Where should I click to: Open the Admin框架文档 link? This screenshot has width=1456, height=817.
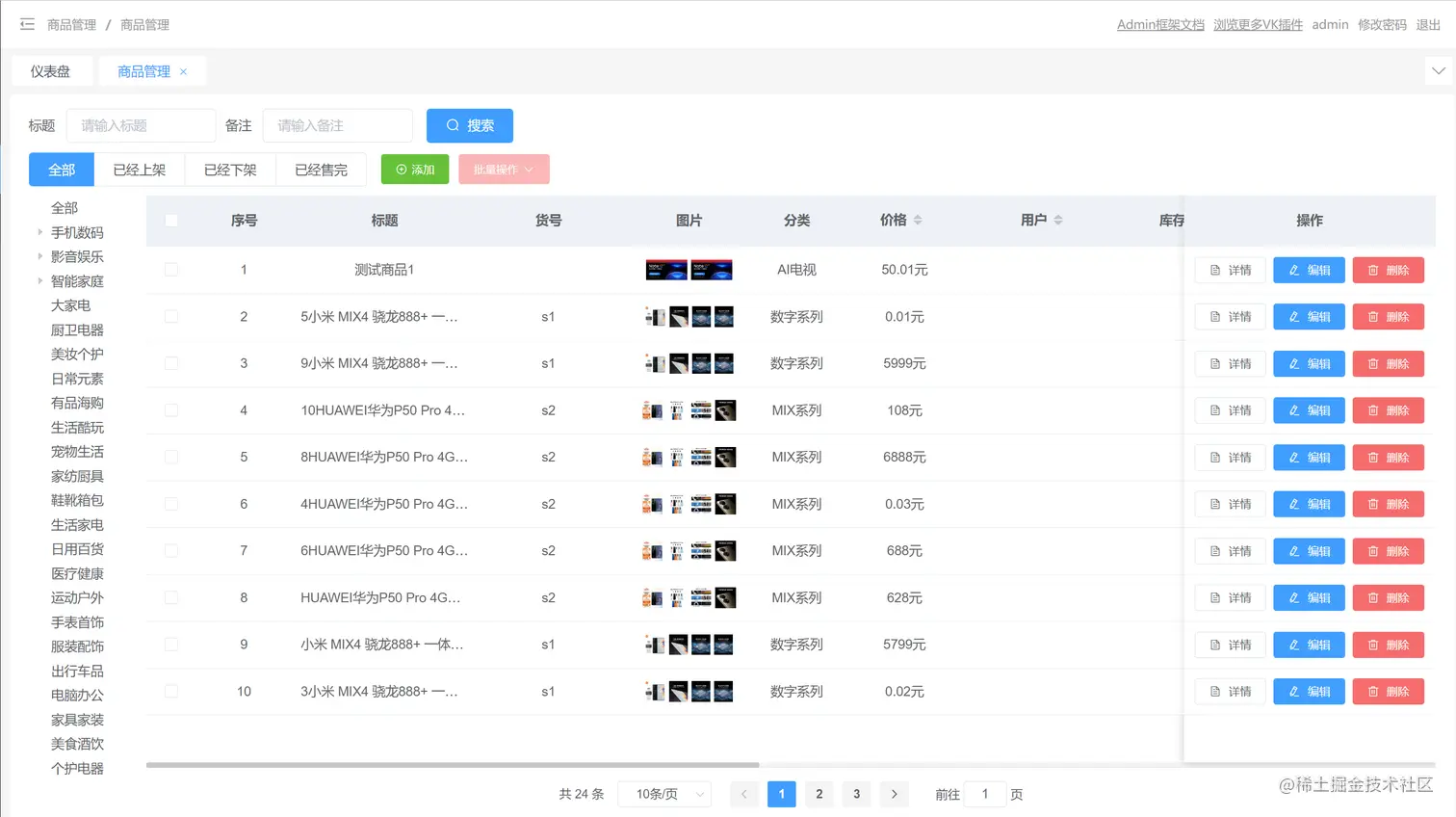(1160, 25)
